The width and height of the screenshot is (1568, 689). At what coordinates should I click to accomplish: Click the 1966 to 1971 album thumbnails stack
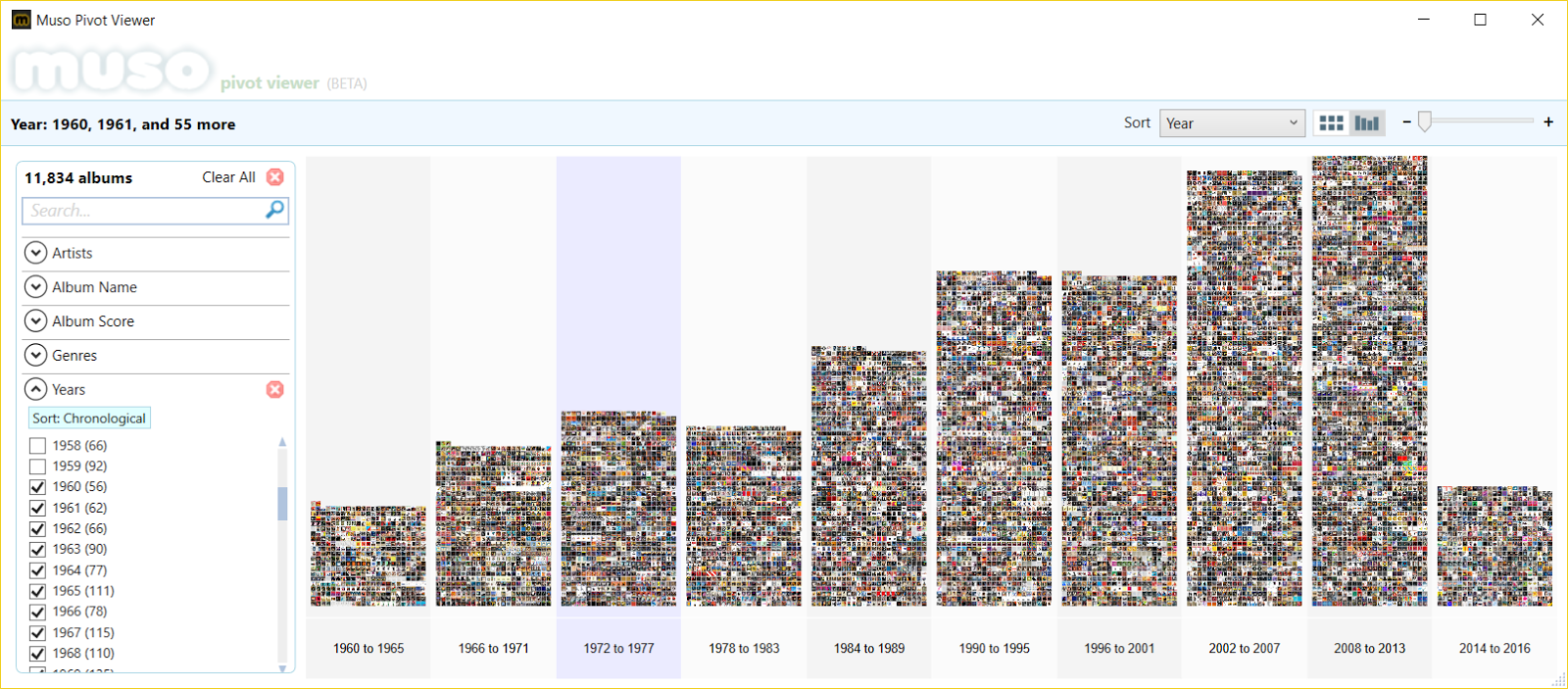coord(493,524)
